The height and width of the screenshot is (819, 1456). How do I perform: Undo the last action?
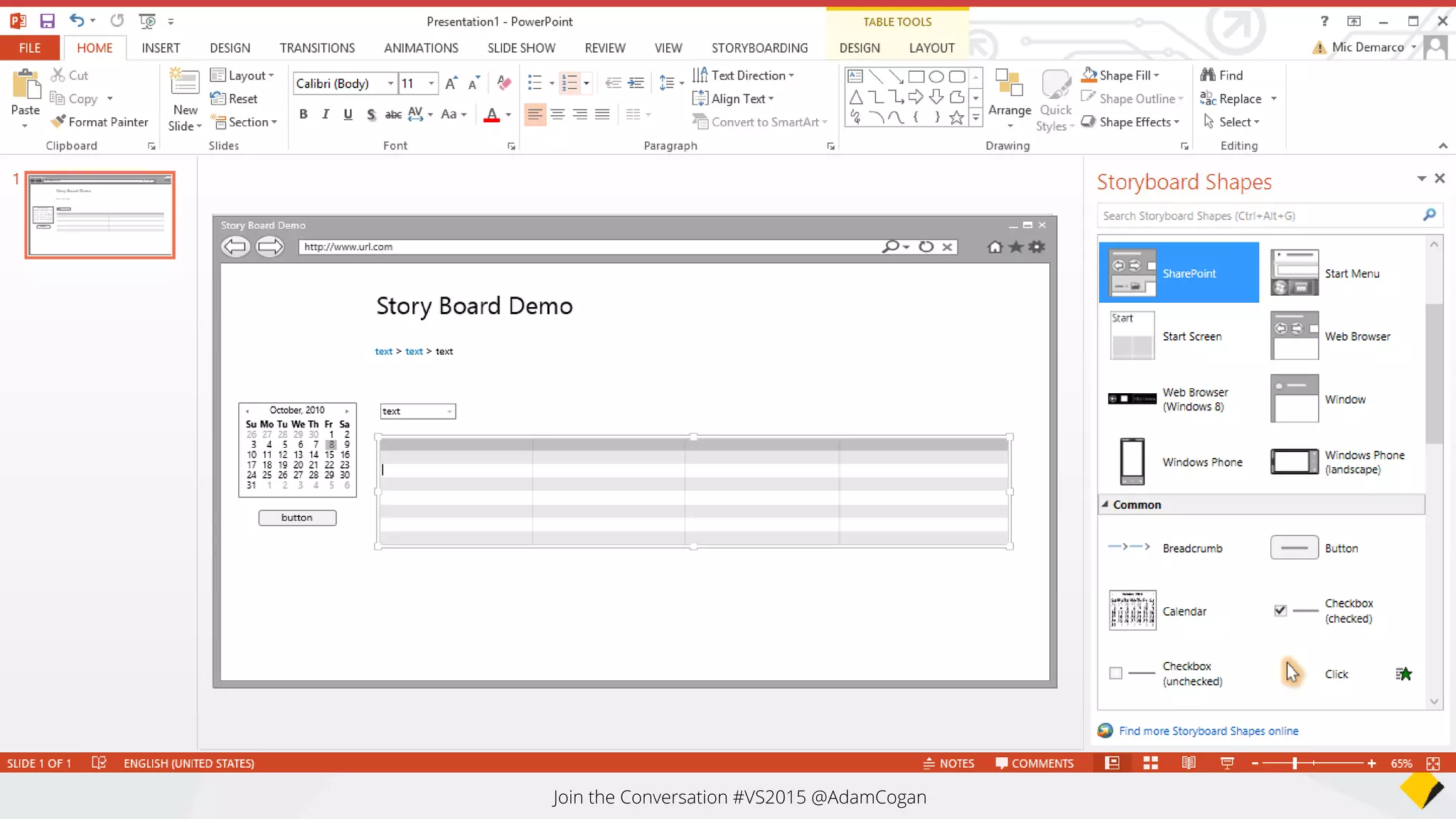point(76,21)
